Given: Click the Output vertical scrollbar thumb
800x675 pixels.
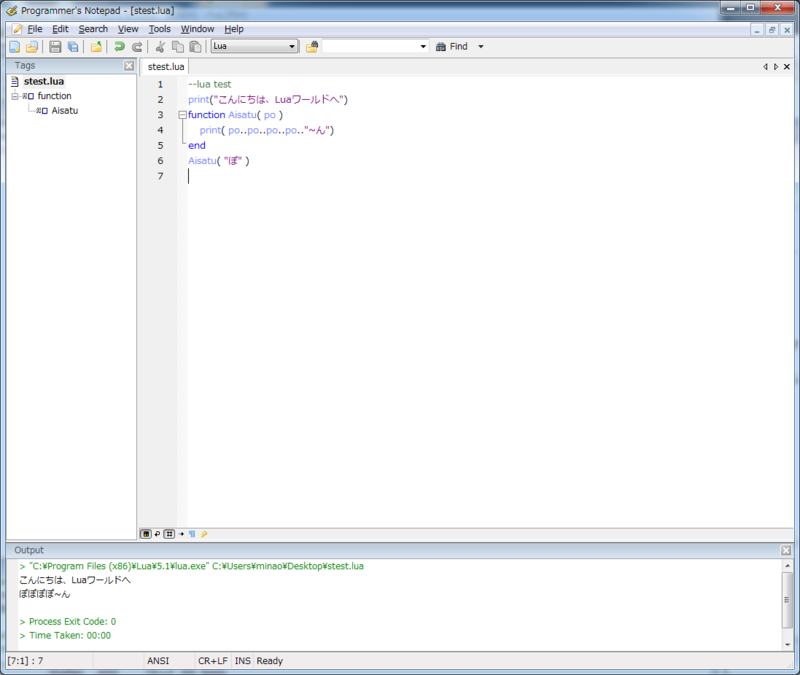Looking at the screenshot, I should (787, 600).
